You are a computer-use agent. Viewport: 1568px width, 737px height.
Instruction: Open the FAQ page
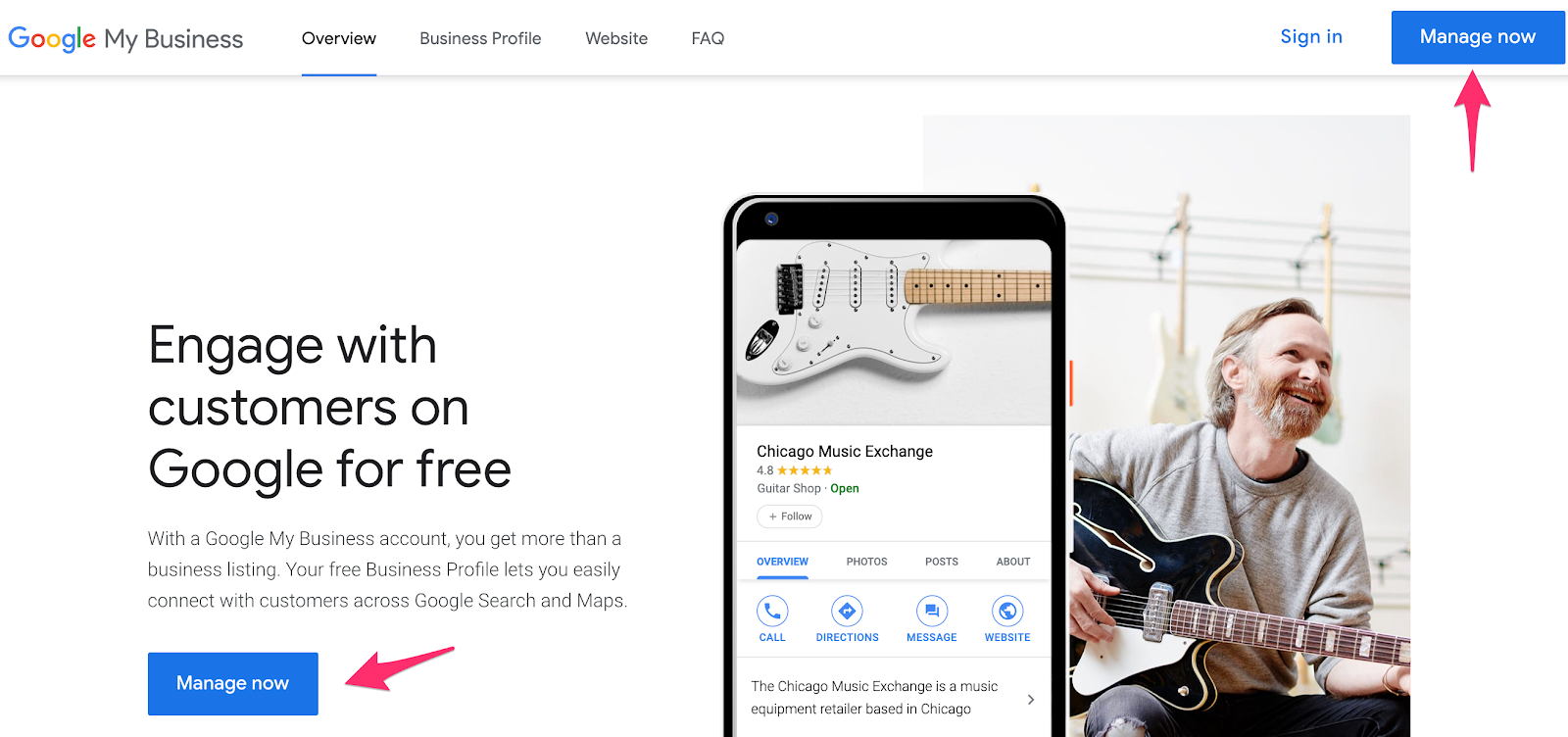click(708, 38)
